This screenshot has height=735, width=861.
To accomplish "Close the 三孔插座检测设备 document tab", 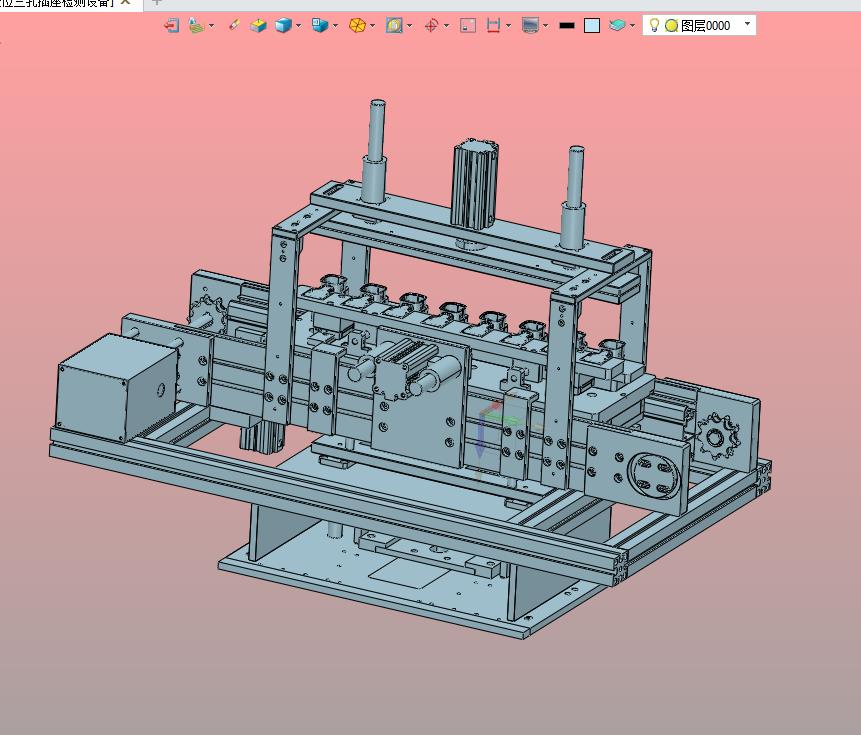I will 126,2.
